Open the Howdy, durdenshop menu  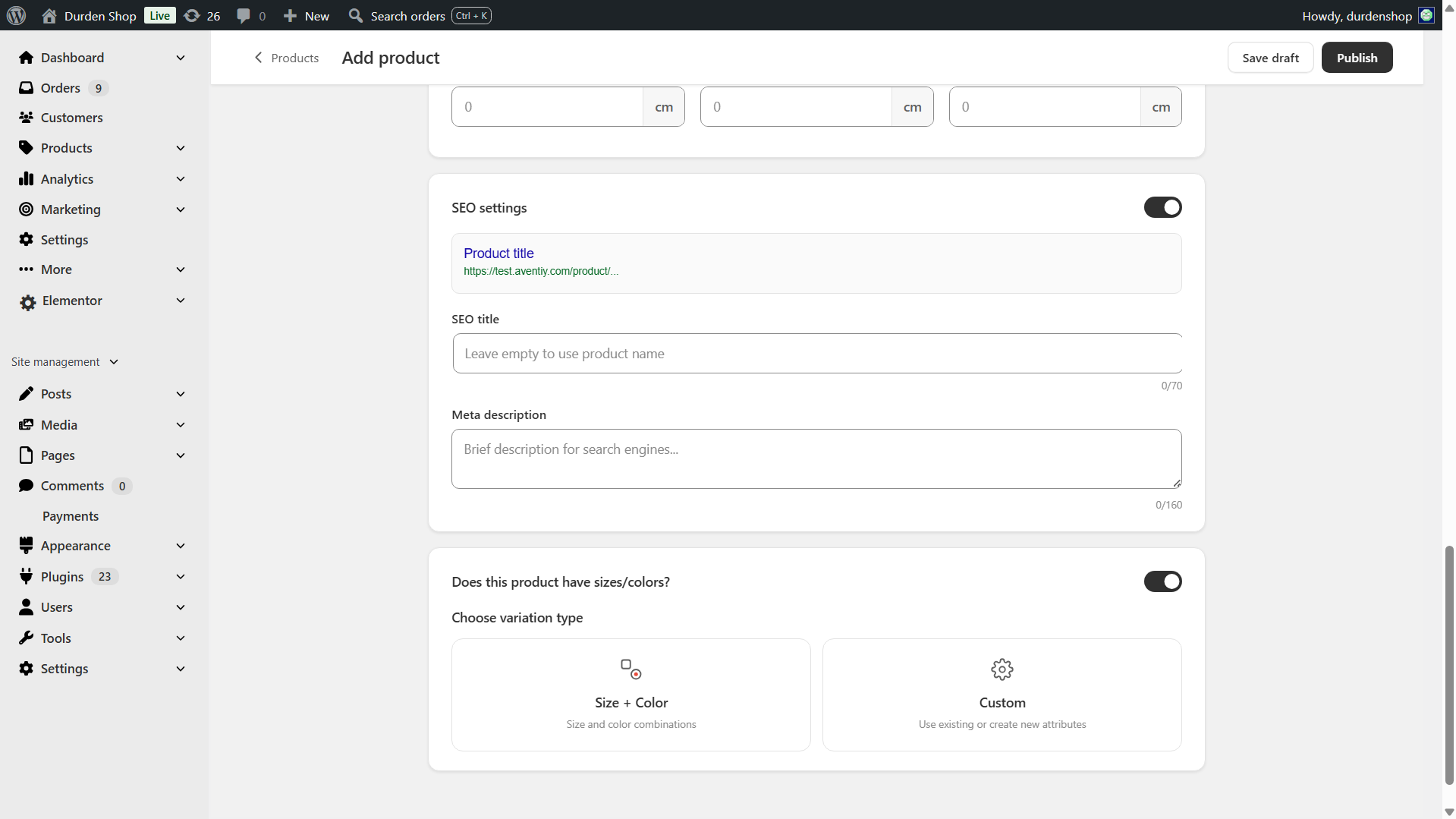[x=1359, y=15]
